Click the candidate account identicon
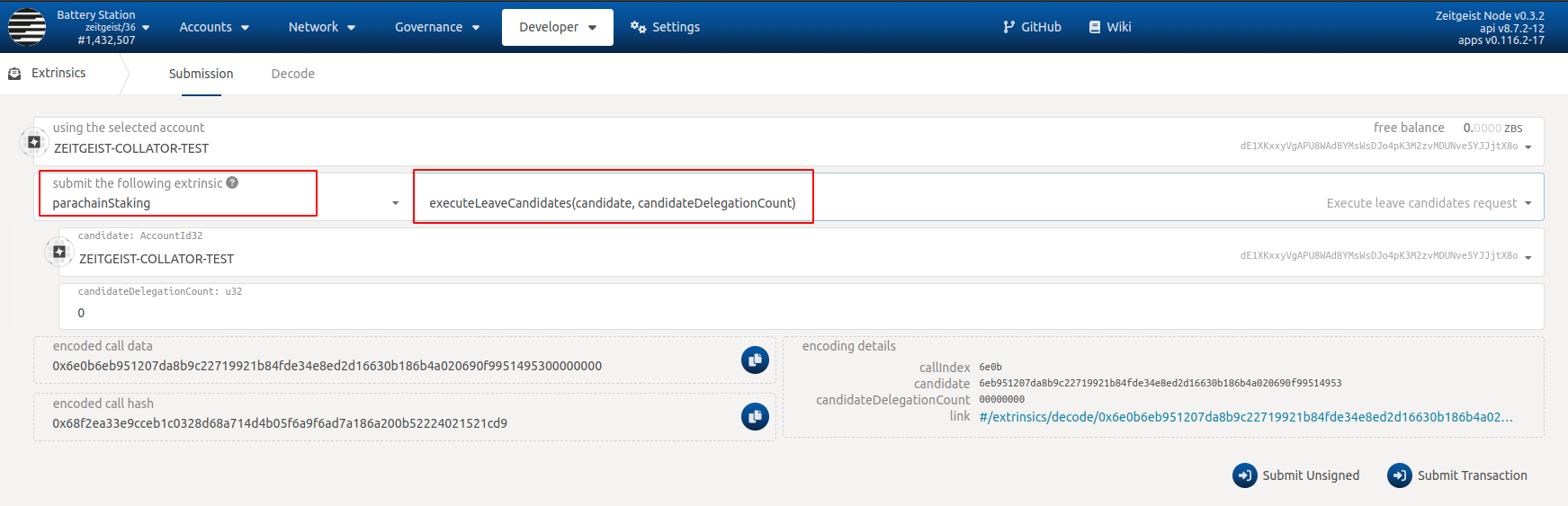The height and width of the screenshot is (506, 1568). click(x=59, y=252)
